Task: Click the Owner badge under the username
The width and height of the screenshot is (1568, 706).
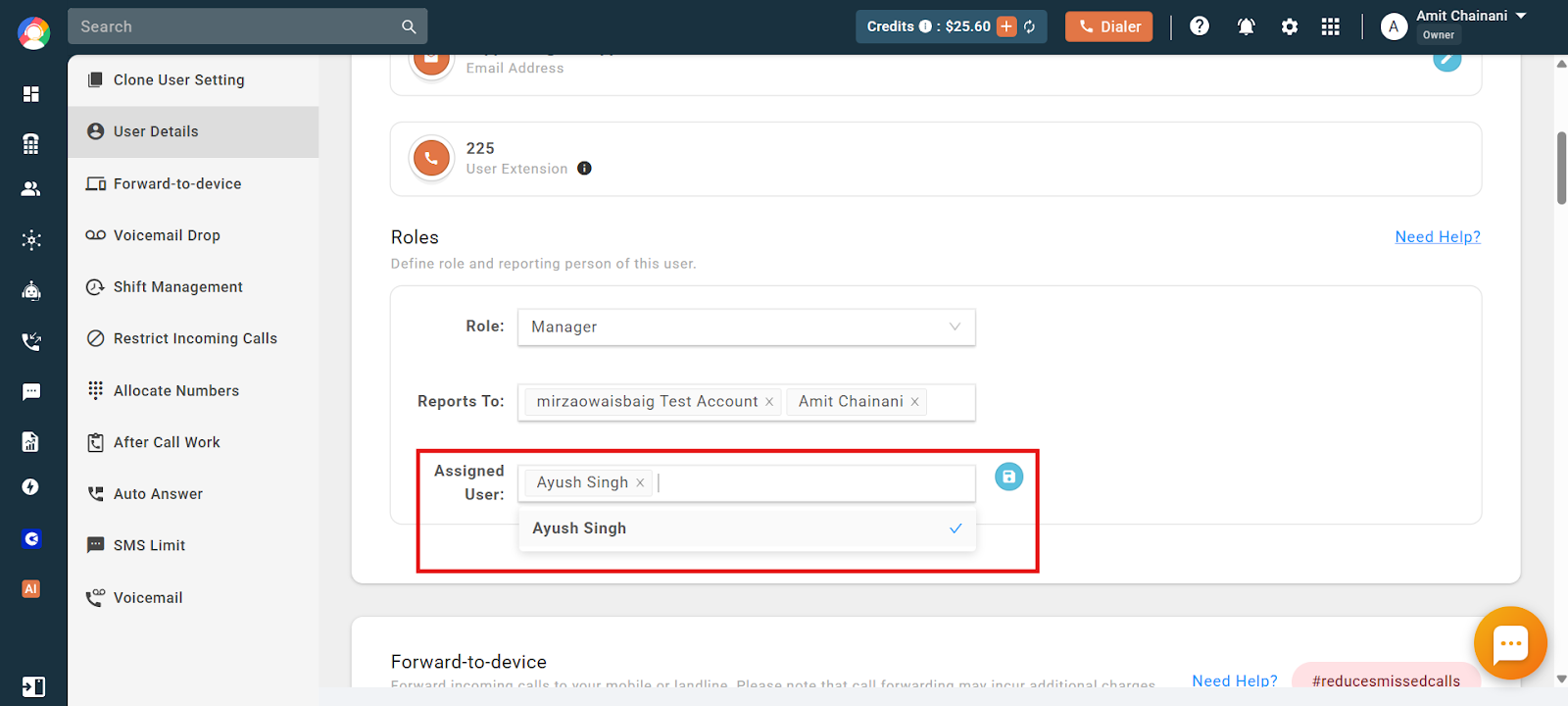Action: click(1438, 35)
